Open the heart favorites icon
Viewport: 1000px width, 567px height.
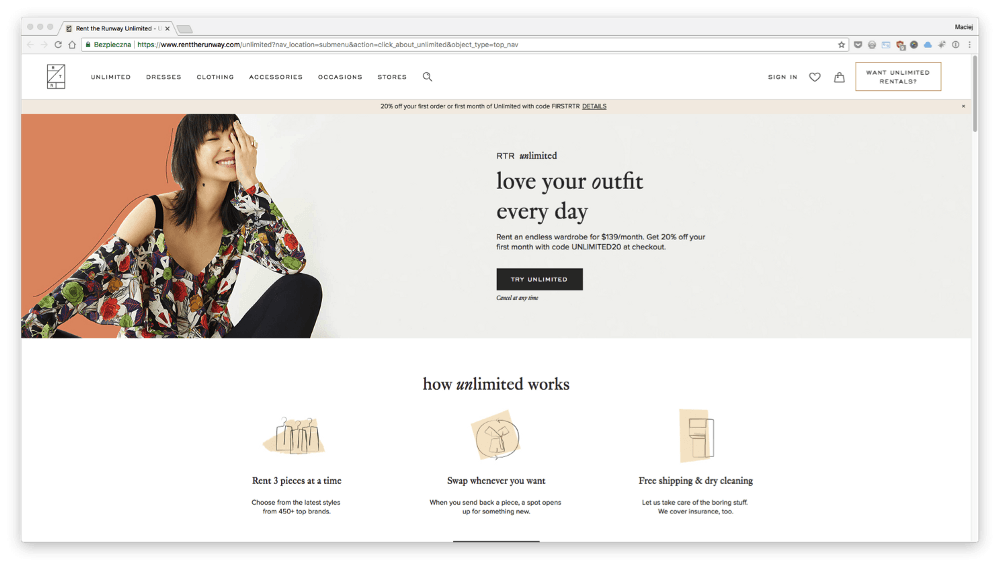tap(814, 77)
